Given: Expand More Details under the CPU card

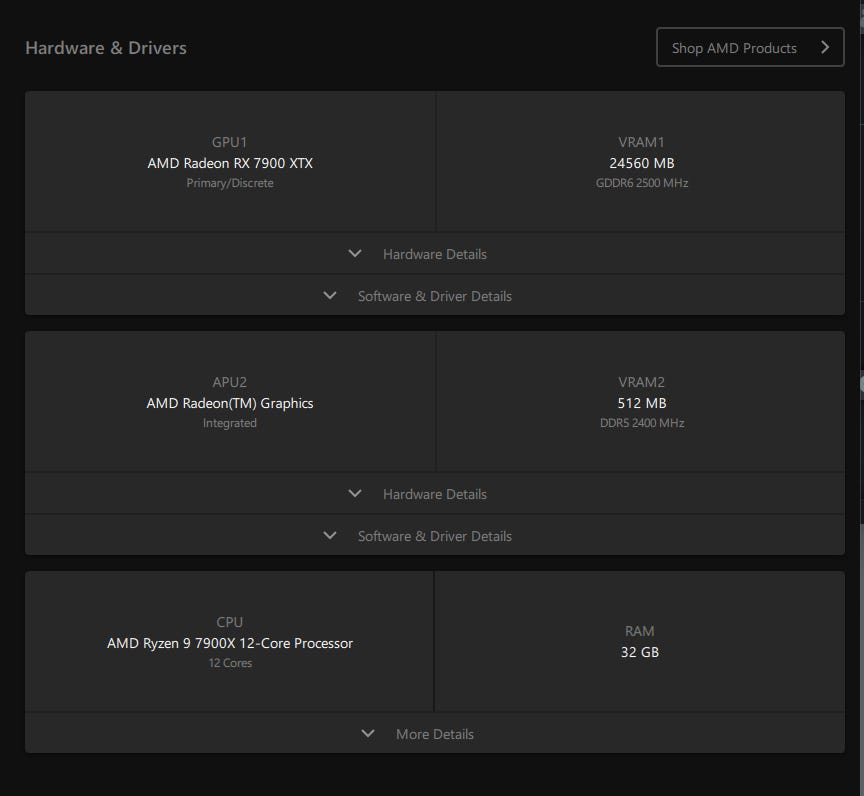Looking at the screenshot, I should point(435,734).
